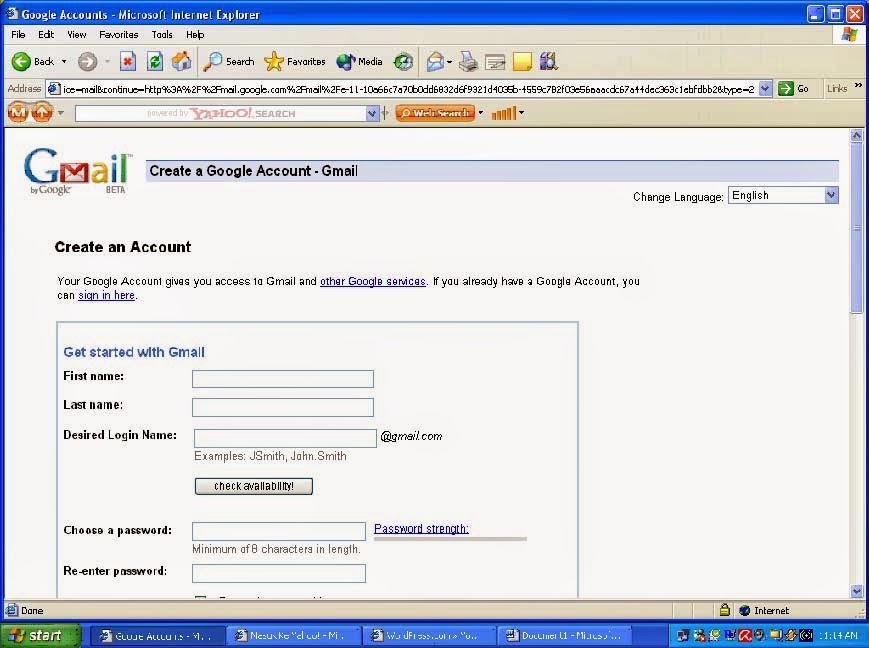This screenshot has width=869, height=648.
Task: Click the address bar URL field
Action: [x=408, y=89]
